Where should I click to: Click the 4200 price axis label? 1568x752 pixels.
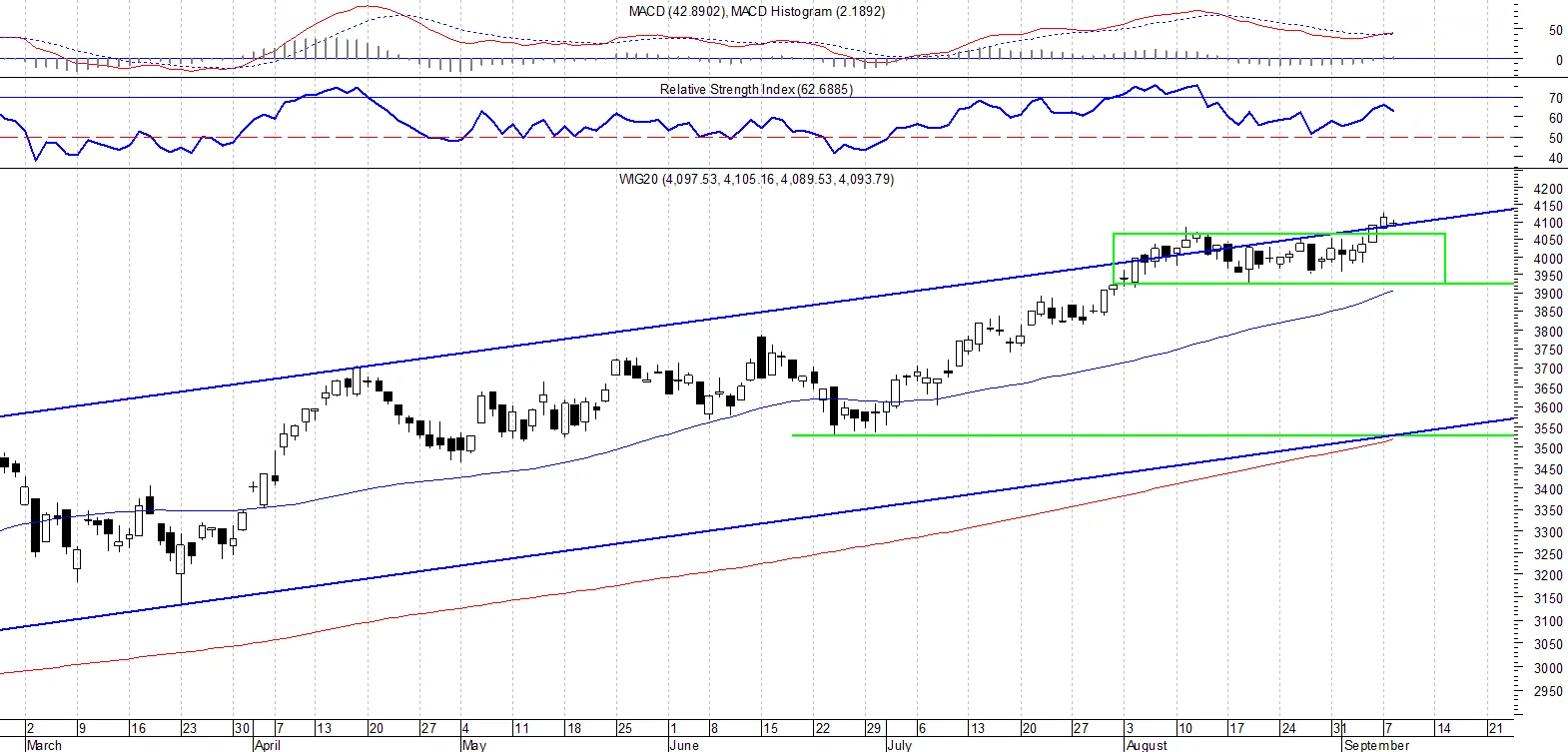point(1548,189)
